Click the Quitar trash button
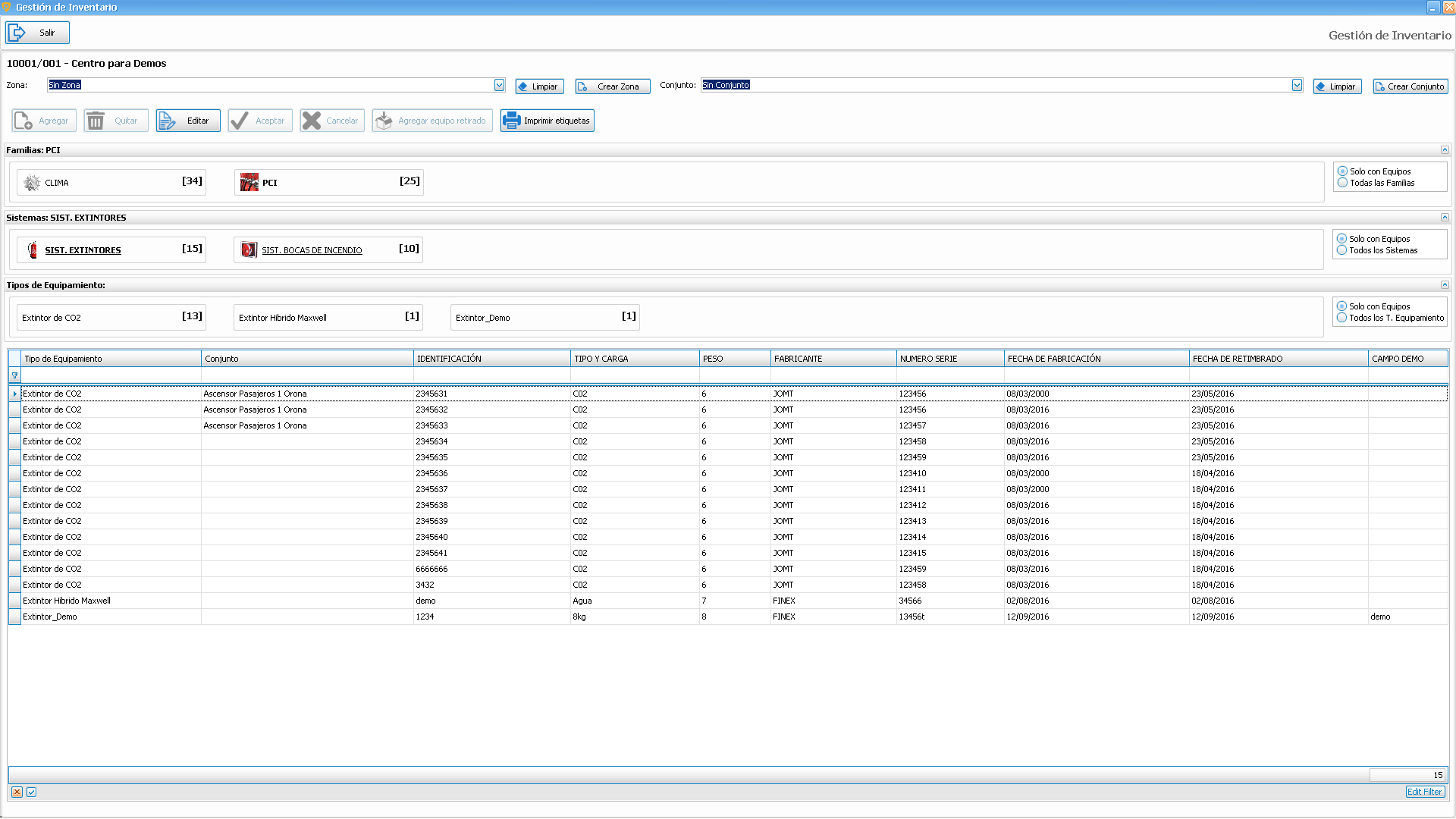This screenshot has height=819, width=1456. (x=116, y=121)
